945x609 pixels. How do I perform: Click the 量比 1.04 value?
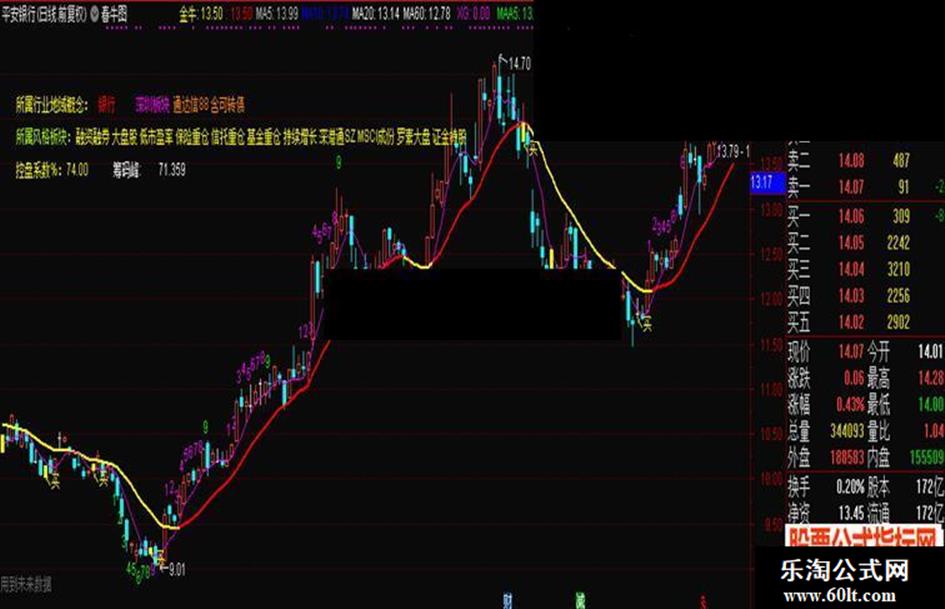tap(933, 431)
